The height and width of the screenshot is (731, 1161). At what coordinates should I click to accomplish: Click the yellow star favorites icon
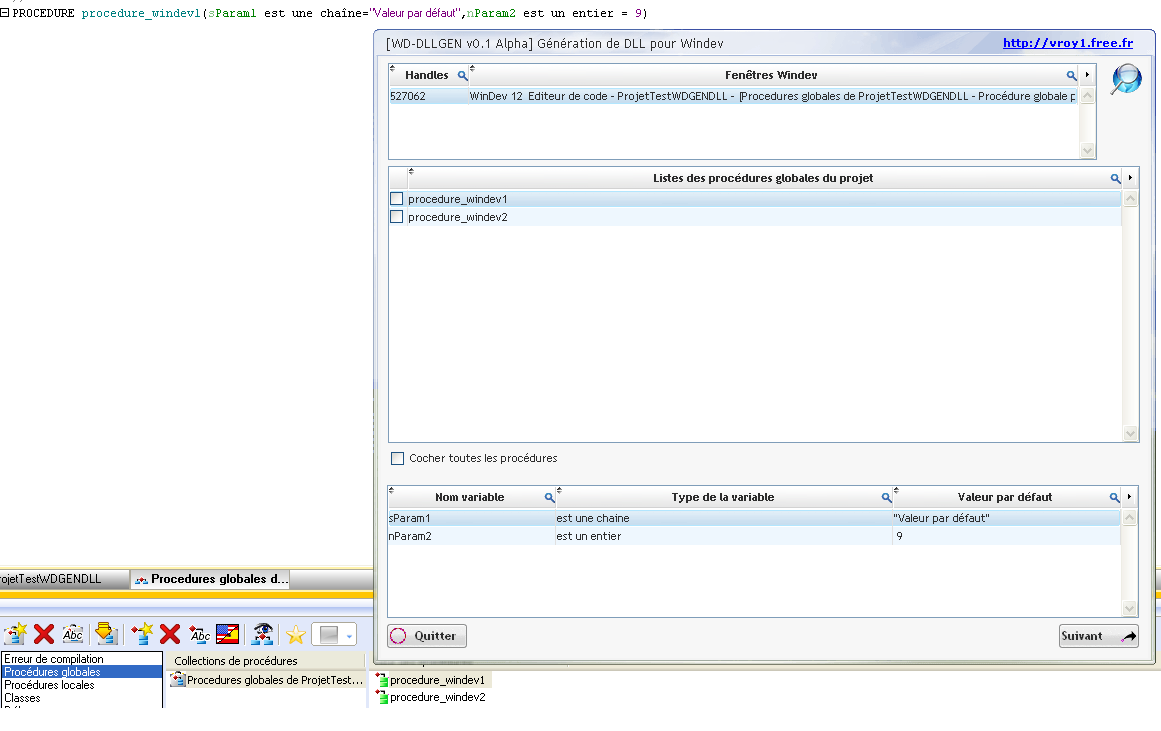click(295, 634)
